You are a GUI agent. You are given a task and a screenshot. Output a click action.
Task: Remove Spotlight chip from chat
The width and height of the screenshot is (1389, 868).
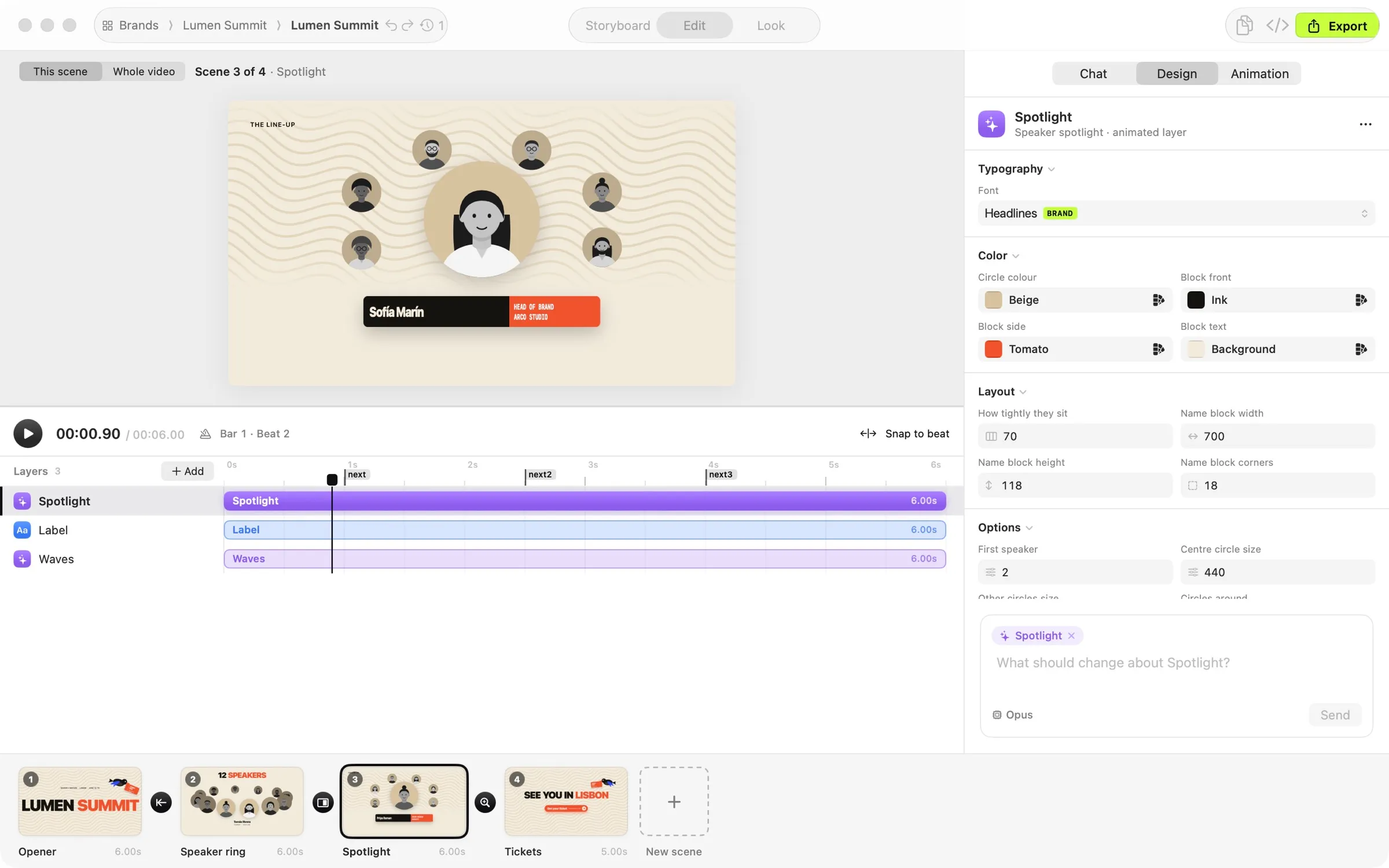(x=1071, y=636)
